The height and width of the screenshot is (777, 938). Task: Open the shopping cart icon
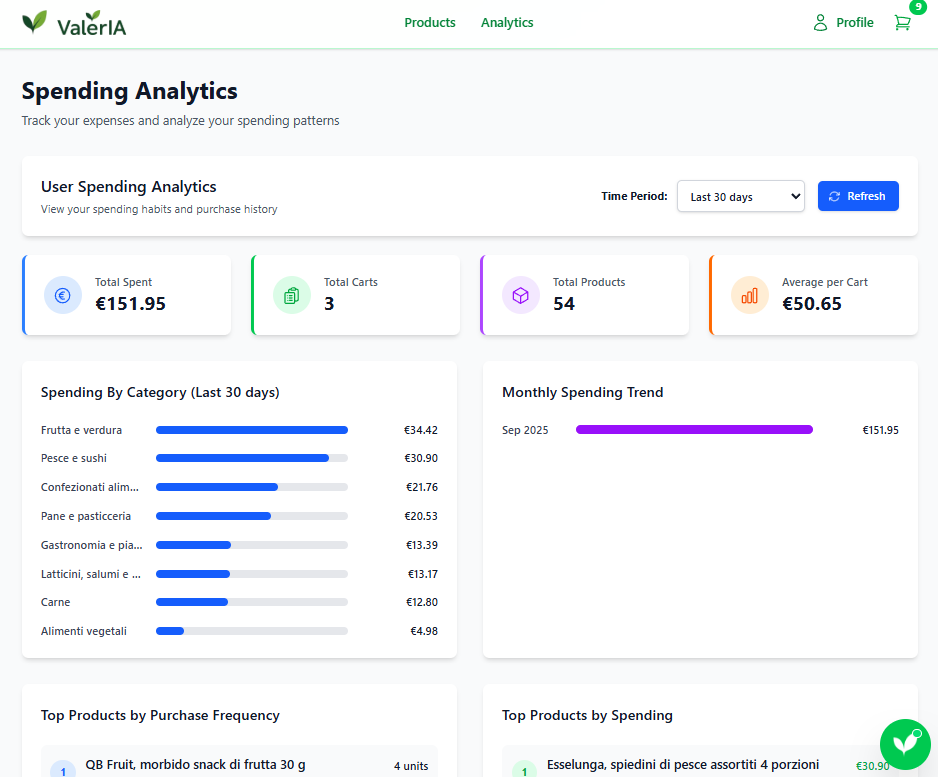[x=902, y=23]
